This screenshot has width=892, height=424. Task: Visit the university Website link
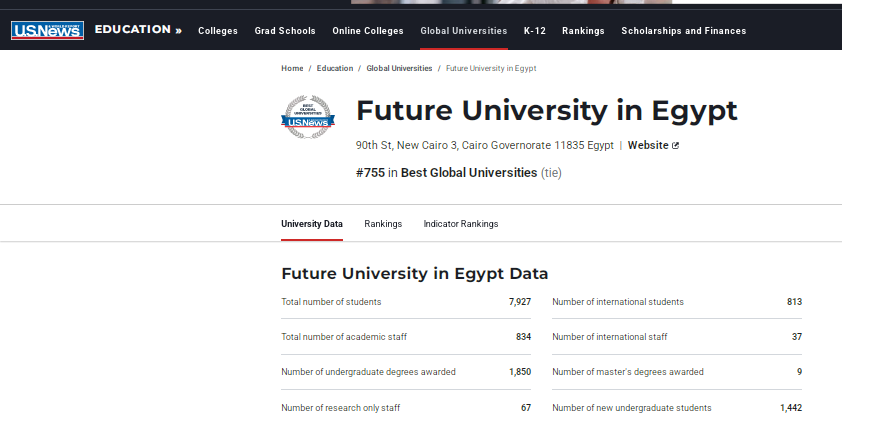pos(648,145)
